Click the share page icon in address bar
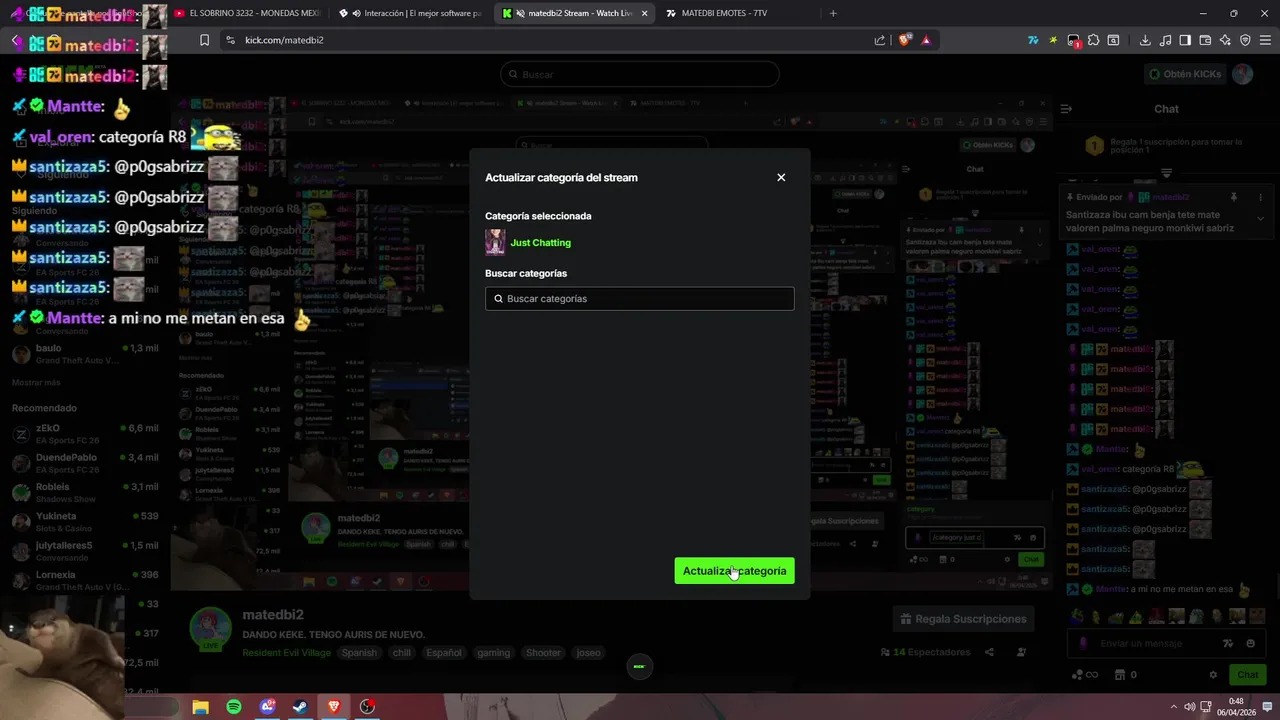Image resolution: width=1280 pixels, height=720 pixels. [880, 40]
